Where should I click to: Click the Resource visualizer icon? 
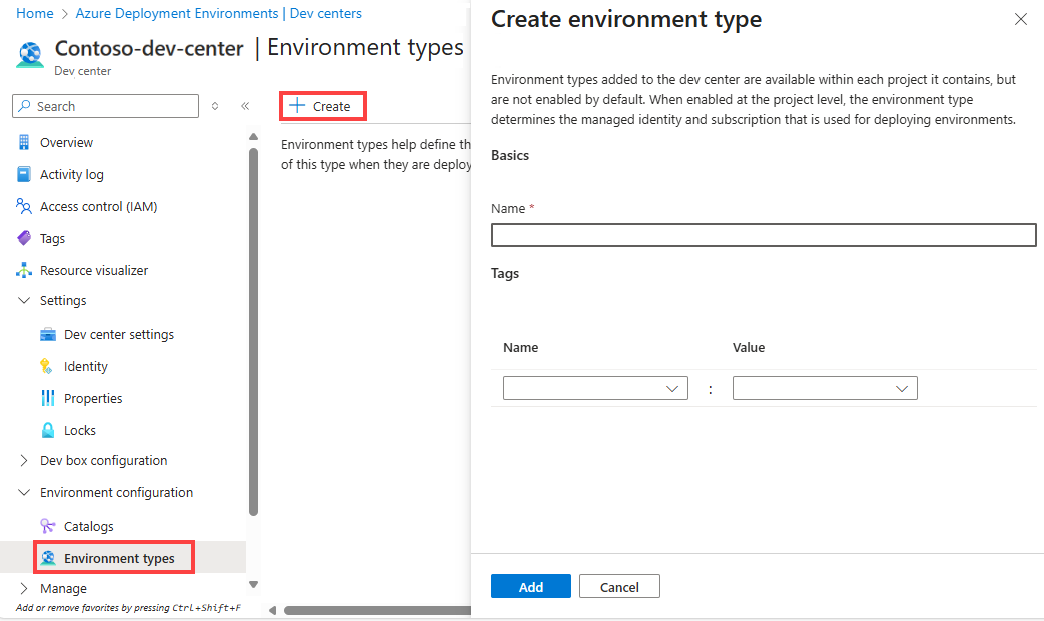[24, 270]
